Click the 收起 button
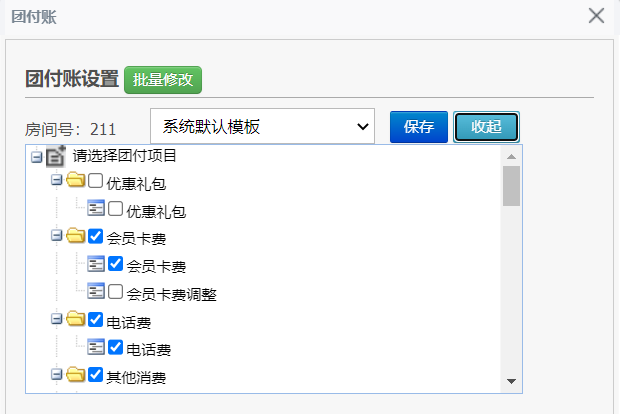The width and height of the screenshot is (620, 414). coord(486,127)
